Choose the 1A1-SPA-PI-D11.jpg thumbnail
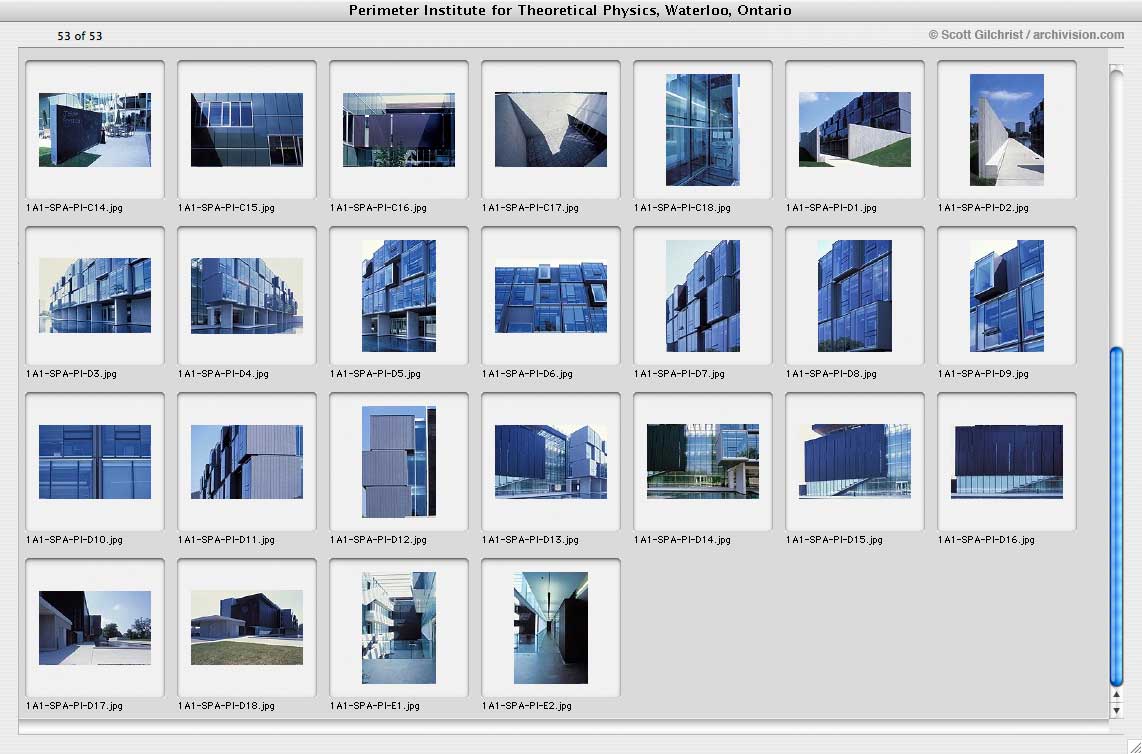 tap(247, 462)
